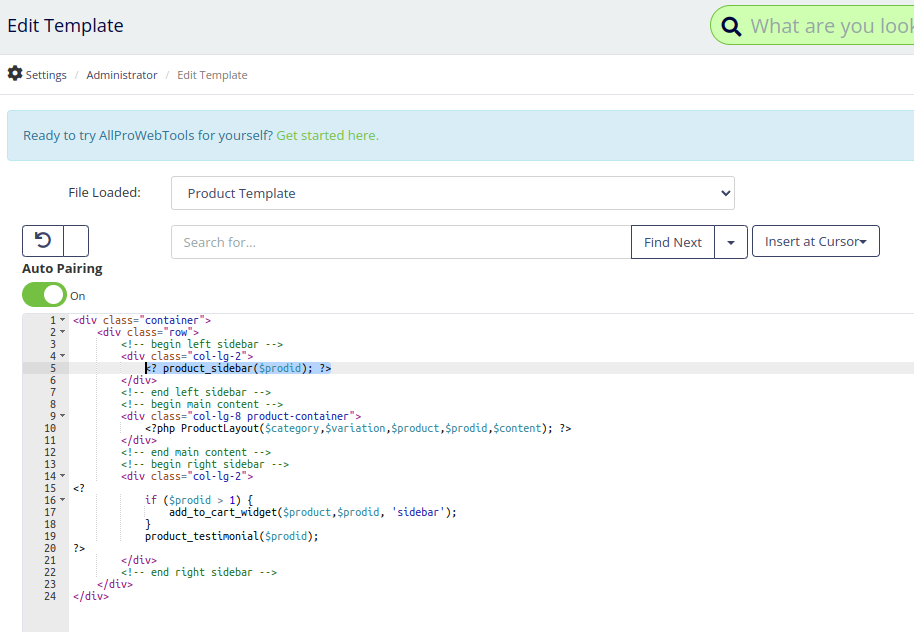Screen dimensions: 914x632
Task: Click the div class container line
Action: coord(142,320)
